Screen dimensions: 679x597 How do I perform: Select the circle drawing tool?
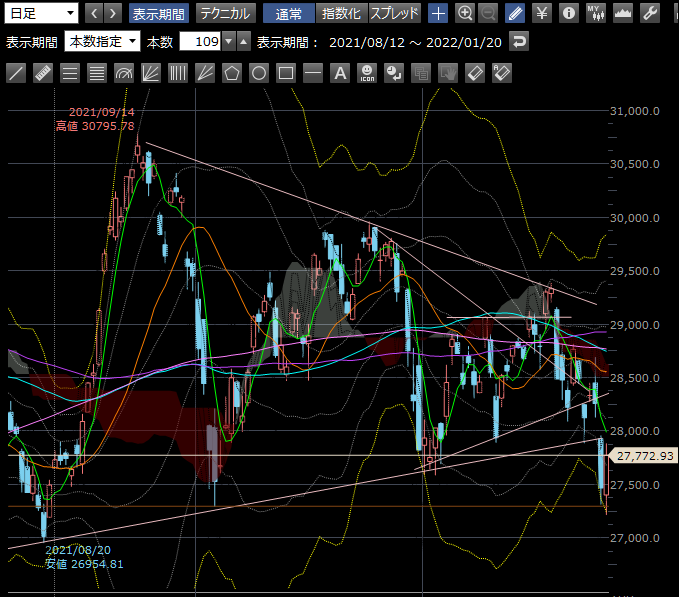(x=259, y=73)
